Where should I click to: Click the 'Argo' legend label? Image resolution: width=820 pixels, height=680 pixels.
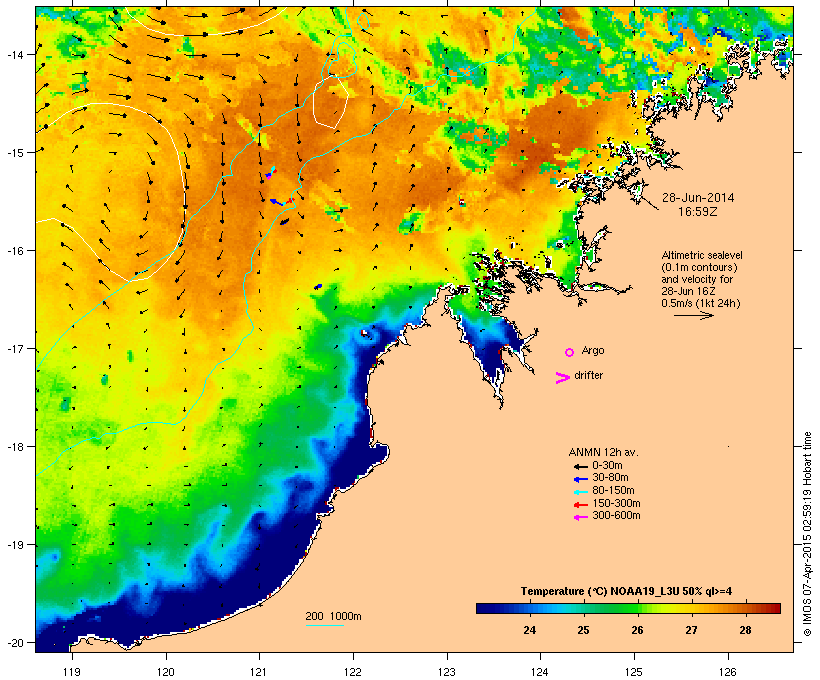[x=593, y=350]
